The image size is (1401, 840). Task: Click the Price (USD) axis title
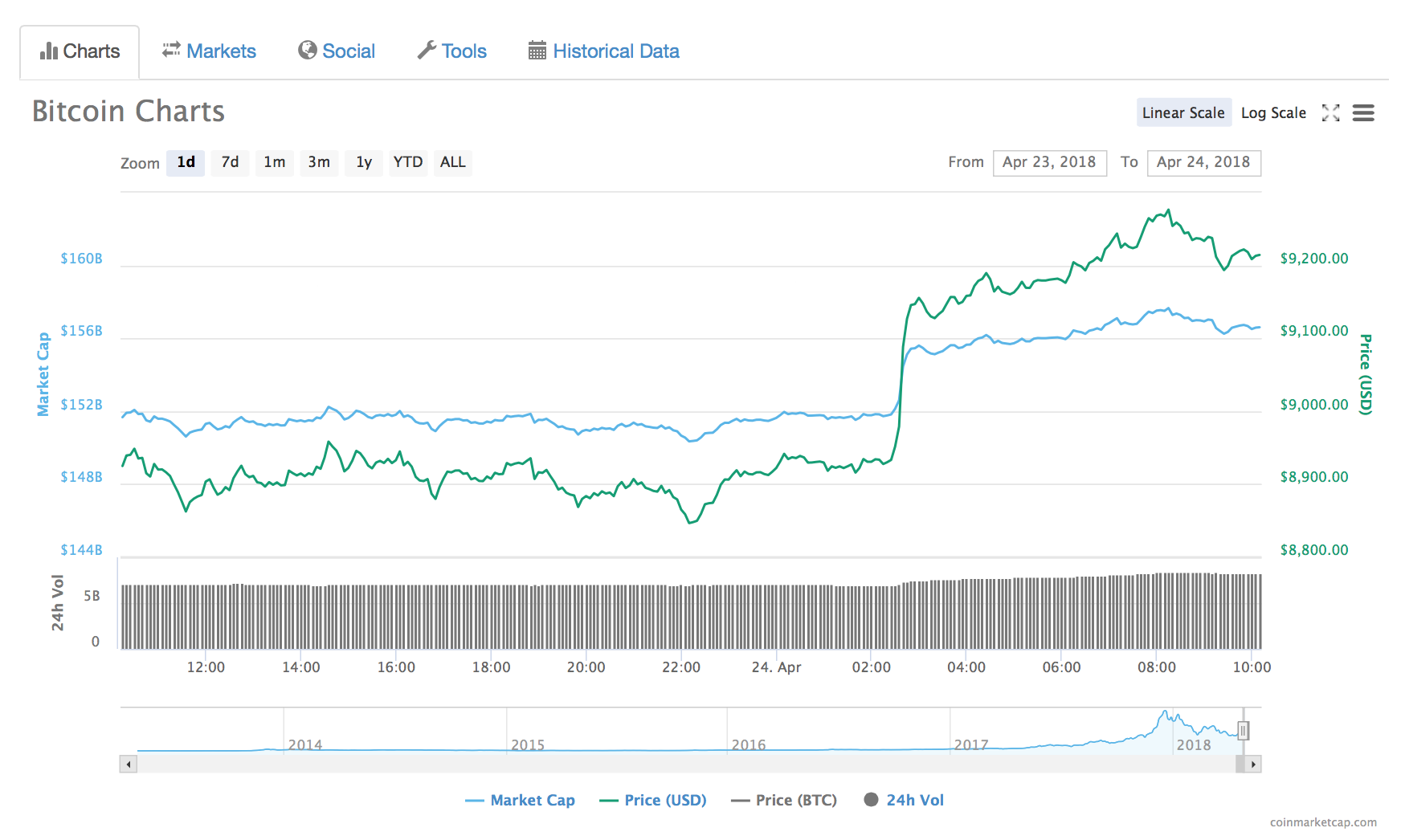[1366, 374]
